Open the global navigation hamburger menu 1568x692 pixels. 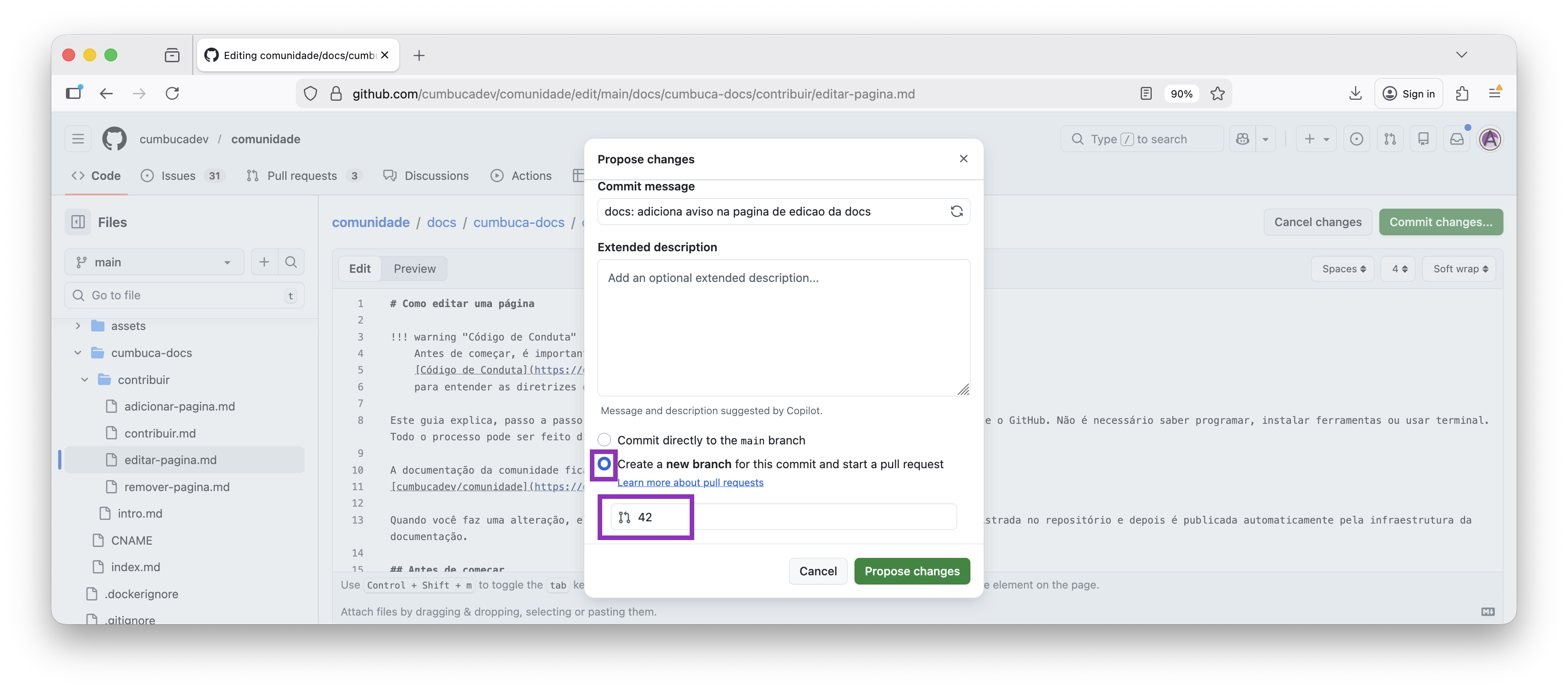click(x=78, y=139)
